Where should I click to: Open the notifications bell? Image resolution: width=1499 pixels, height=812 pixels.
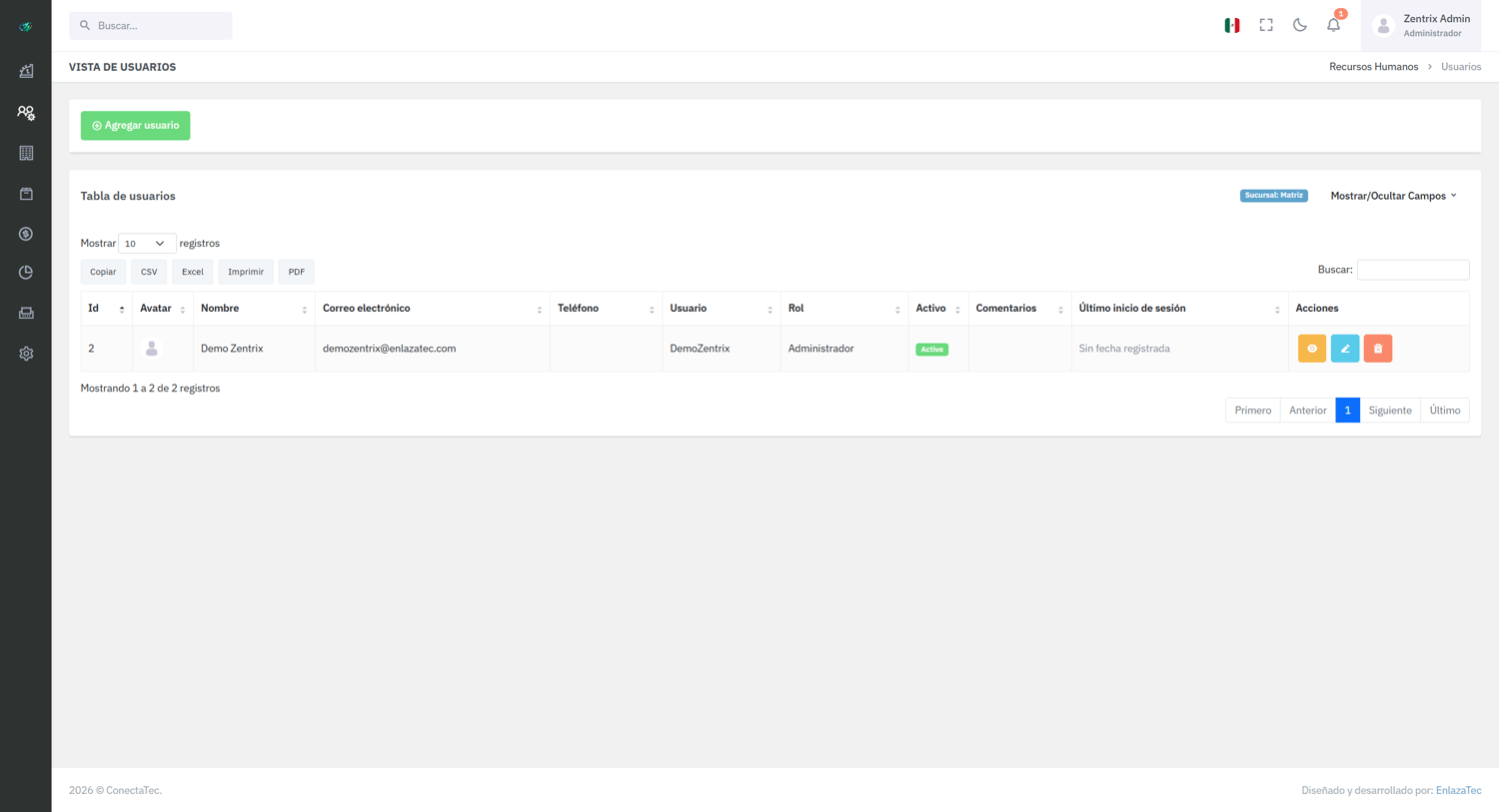click(x=1333, y=26)
